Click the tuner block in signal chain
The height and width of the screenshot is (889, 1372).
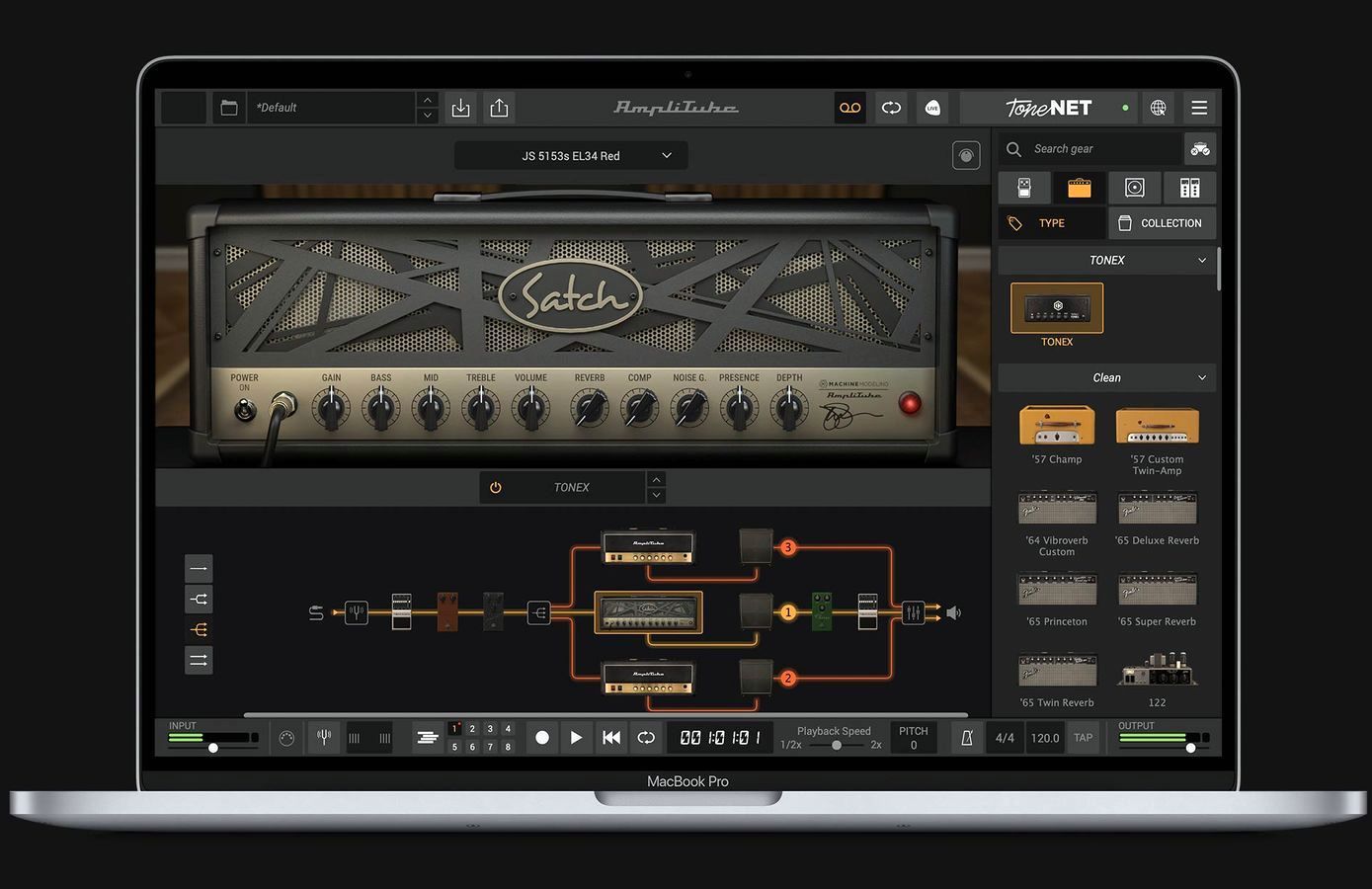tap(356, 613)
